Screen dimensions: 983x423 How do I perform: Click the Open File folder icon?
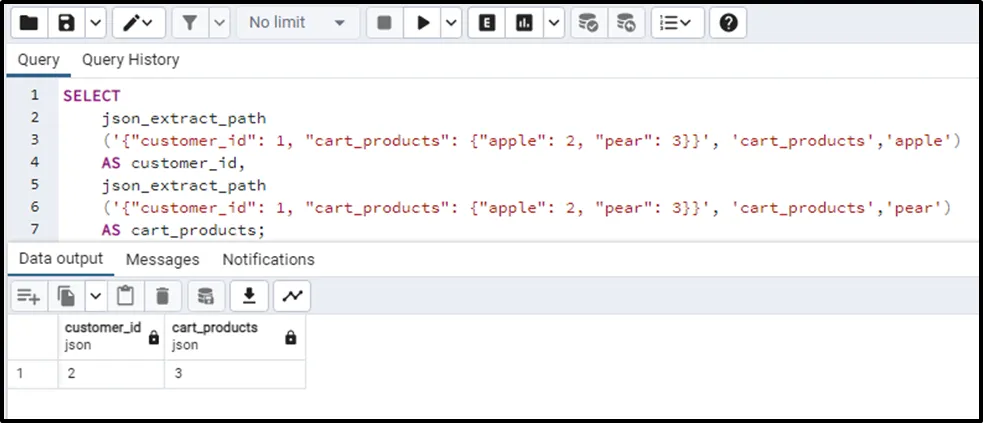pyautogui.click(x=29, y=22)
